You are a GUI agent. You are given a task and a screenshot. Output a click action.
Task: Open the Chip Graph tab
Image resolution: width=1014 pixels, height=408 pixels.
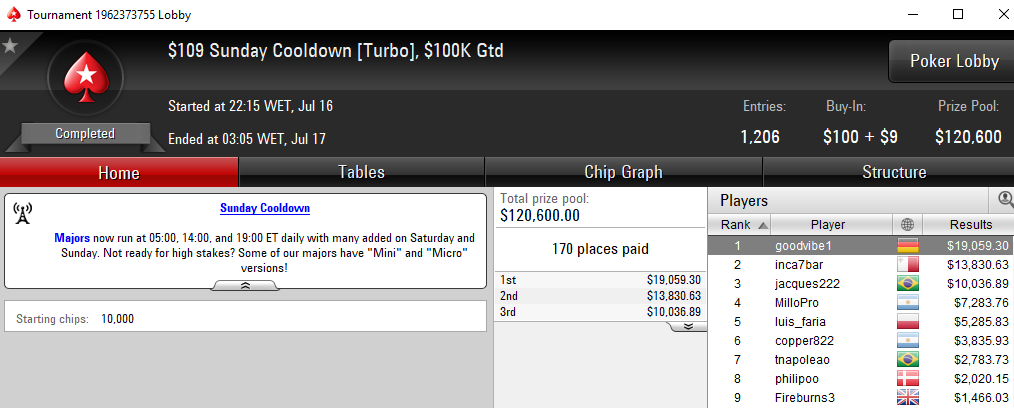tap(623, 172)
